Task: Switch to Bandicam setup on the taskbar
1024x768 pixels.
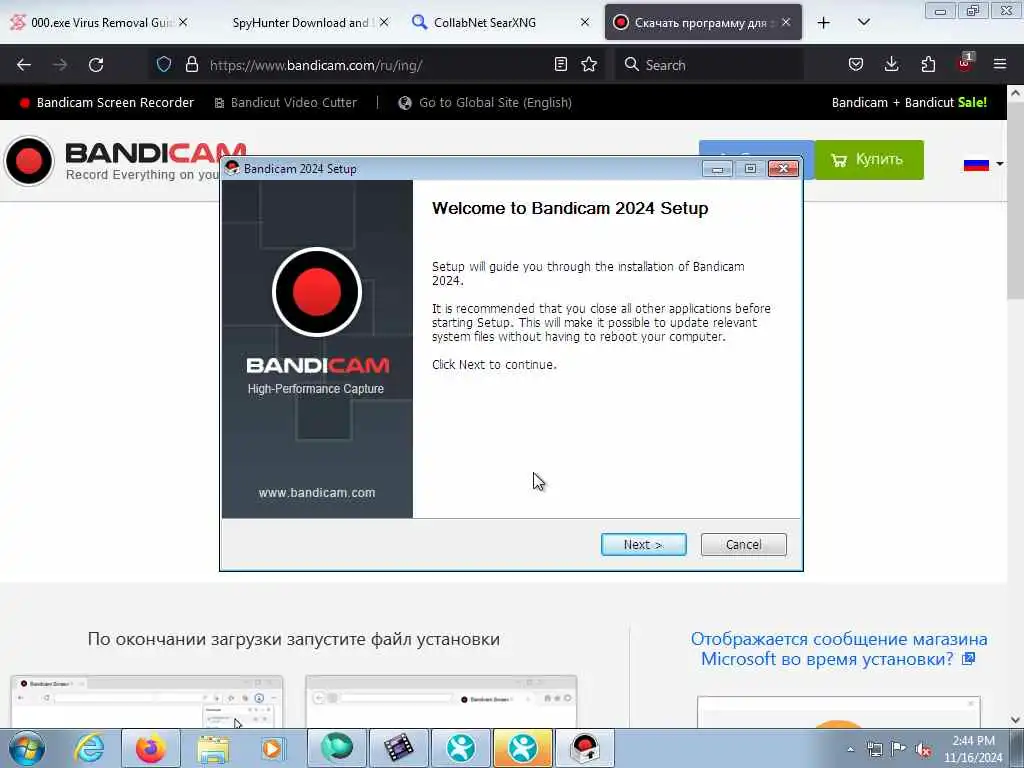Action: tap(585, 748)
